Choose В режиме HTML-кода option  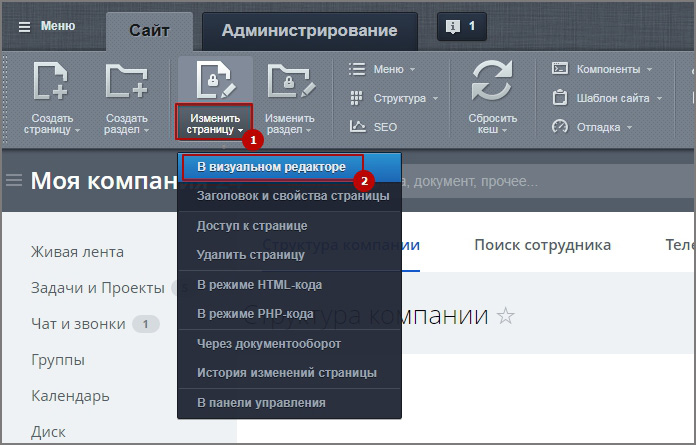pyautogui.click(x=259, y=285)
